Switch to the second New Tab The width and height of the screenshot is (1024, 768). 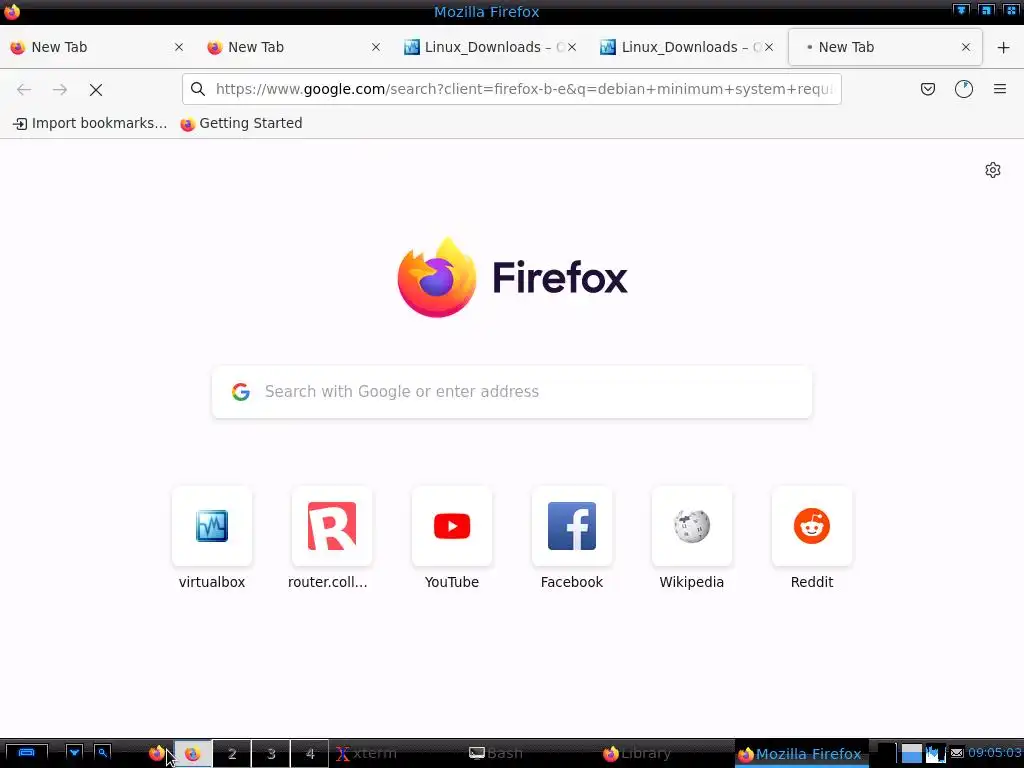[x=293, y=47]
